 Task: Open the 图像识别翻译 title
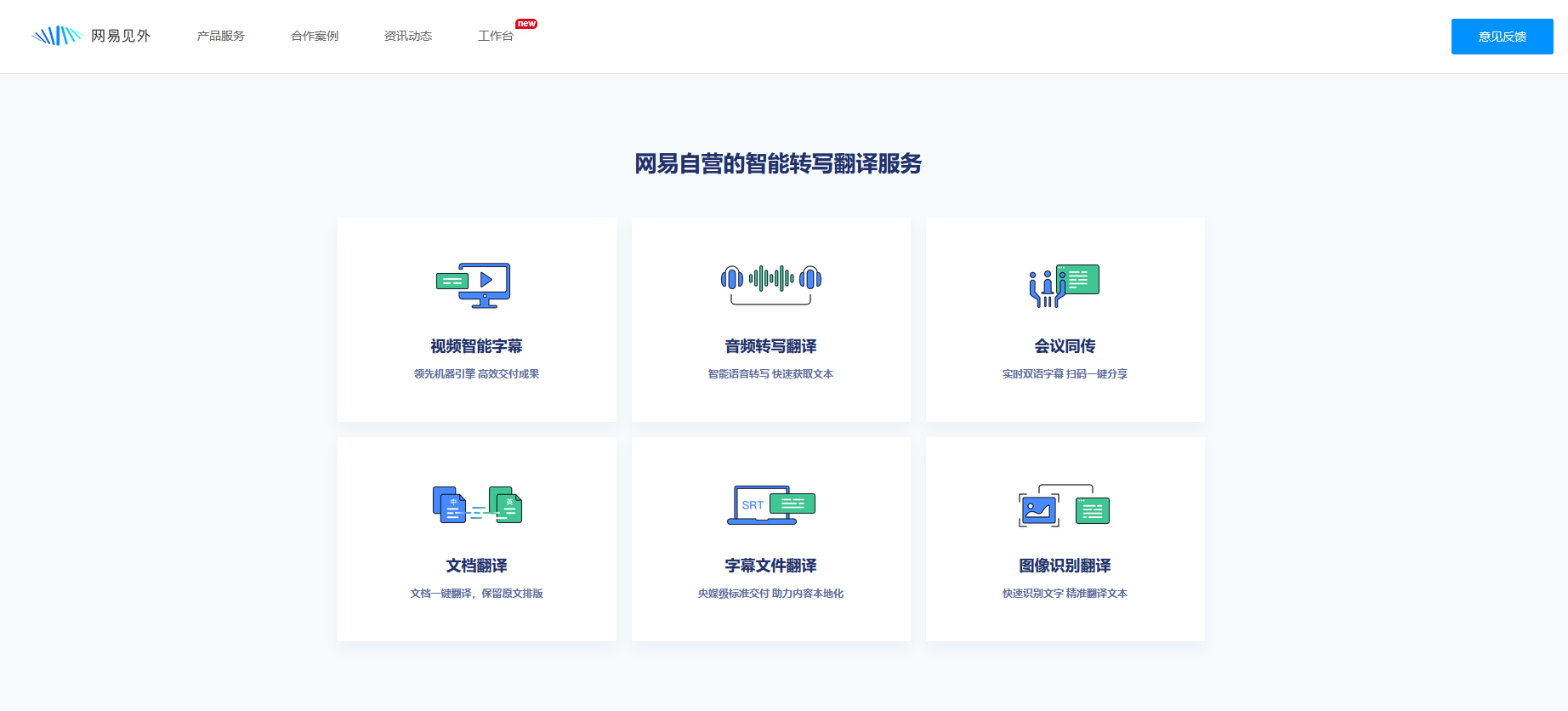[1065, 566]
